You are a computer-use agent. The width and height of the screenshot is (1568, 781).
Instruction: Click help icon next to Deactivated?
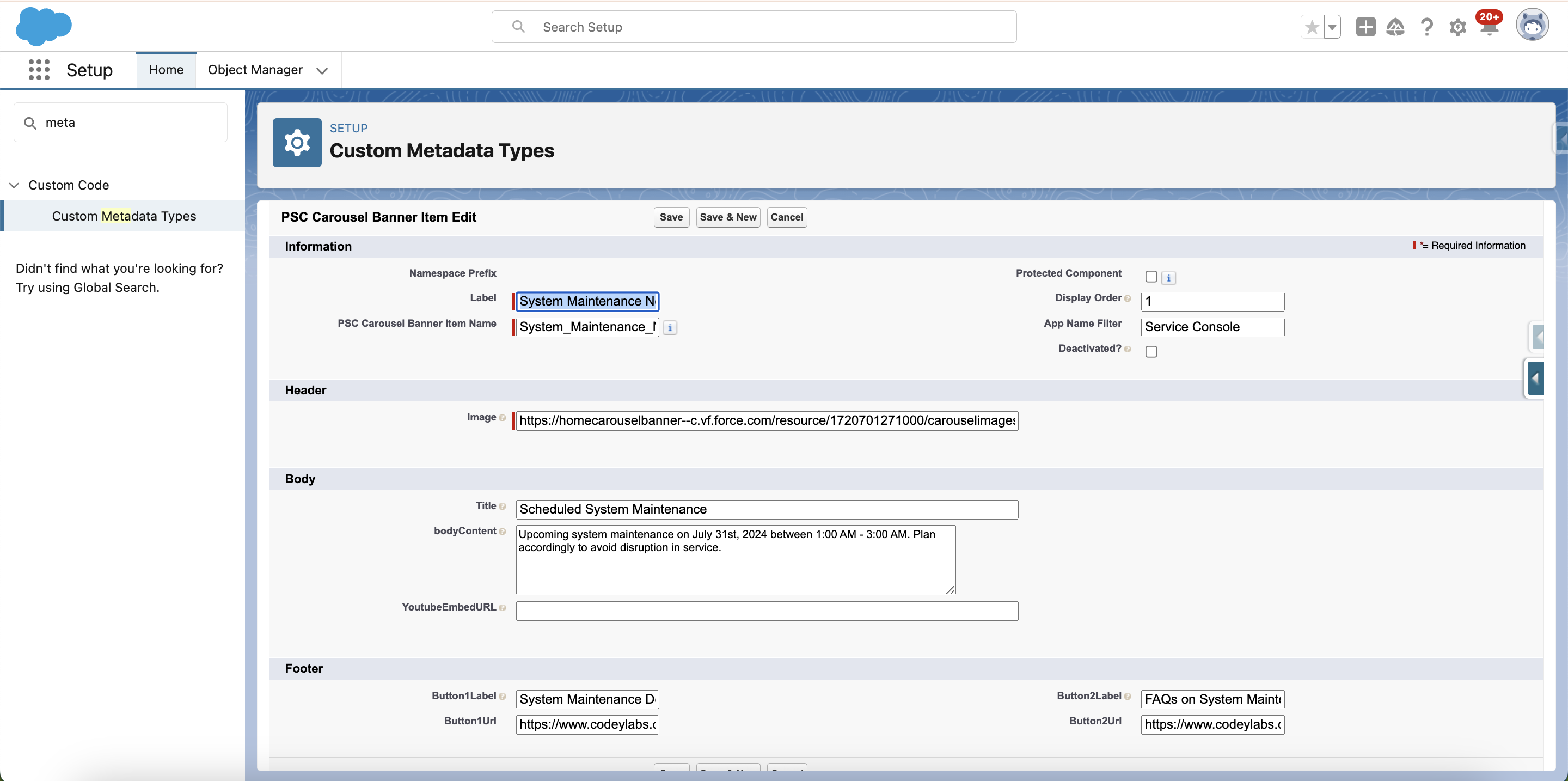click(x=1128, y=349)
